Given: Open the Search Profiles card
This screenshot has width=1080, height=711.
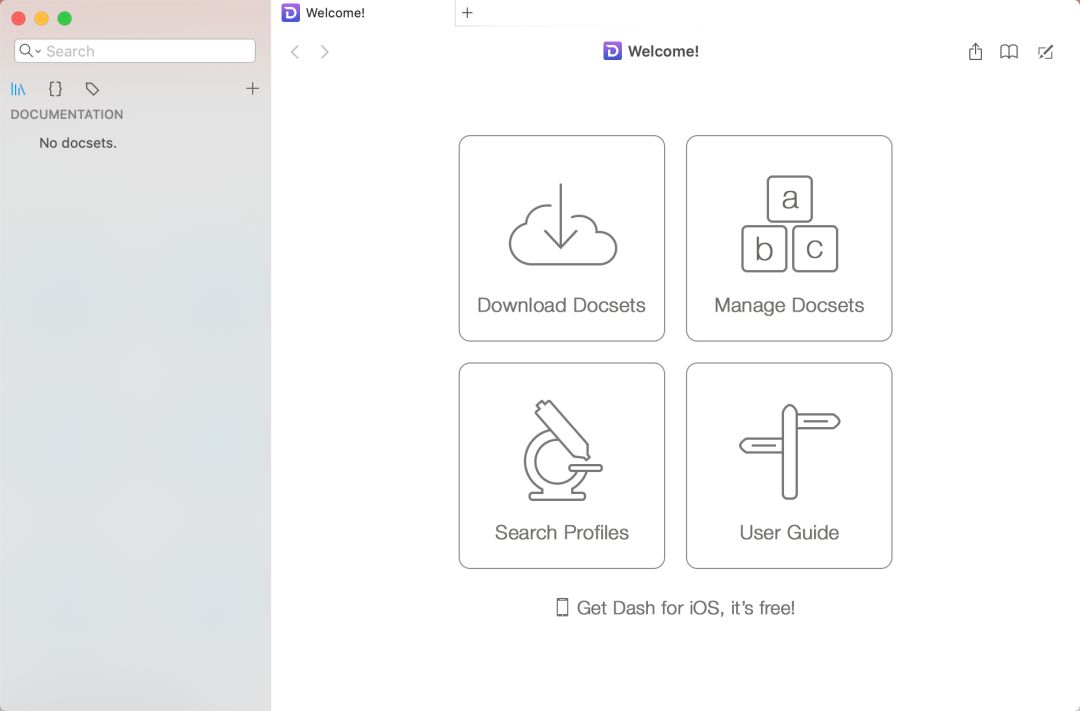Looking at the screenshot, I should pos(561,465).
